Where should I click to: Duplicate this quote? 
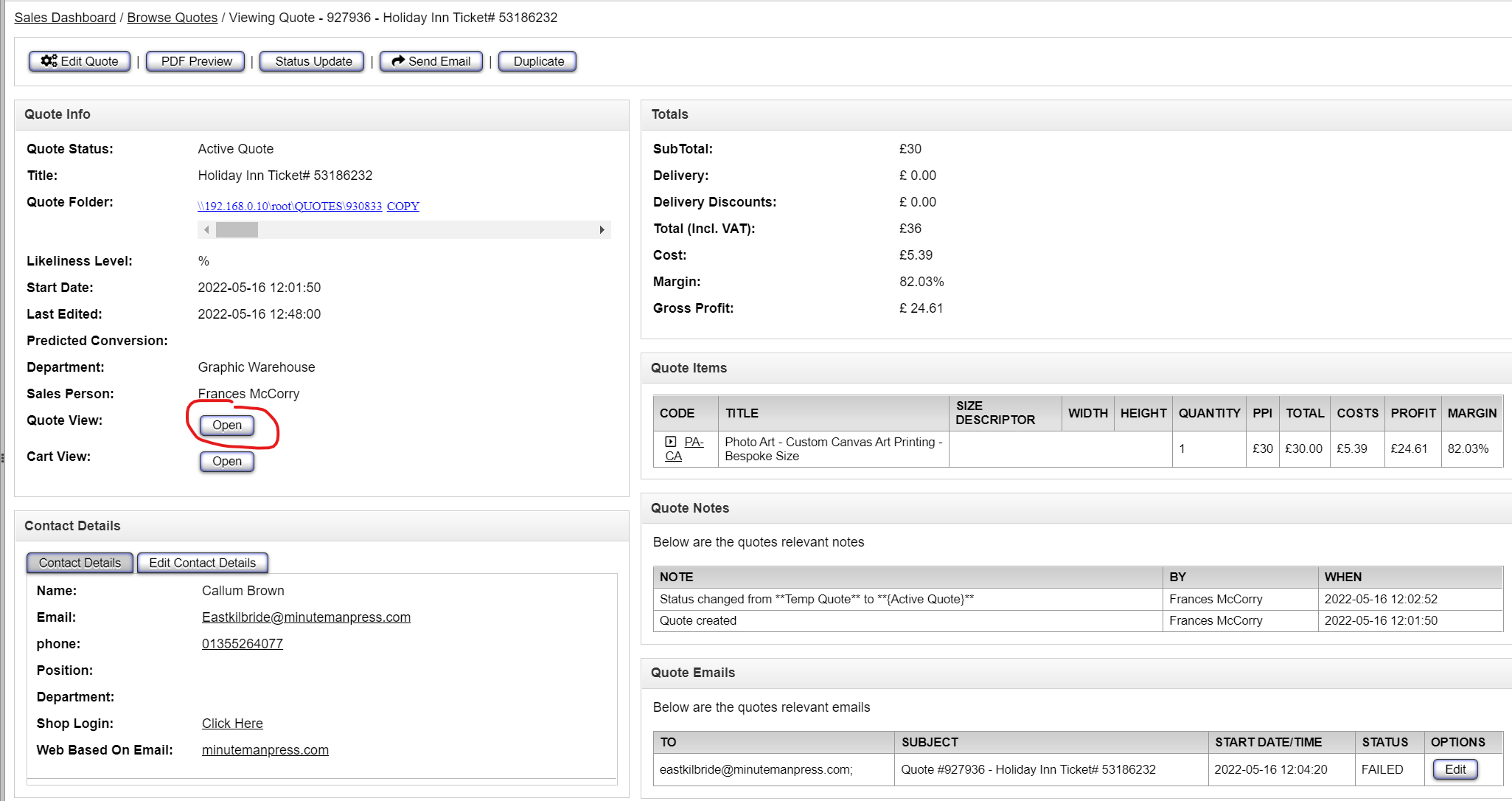(538, 61)
